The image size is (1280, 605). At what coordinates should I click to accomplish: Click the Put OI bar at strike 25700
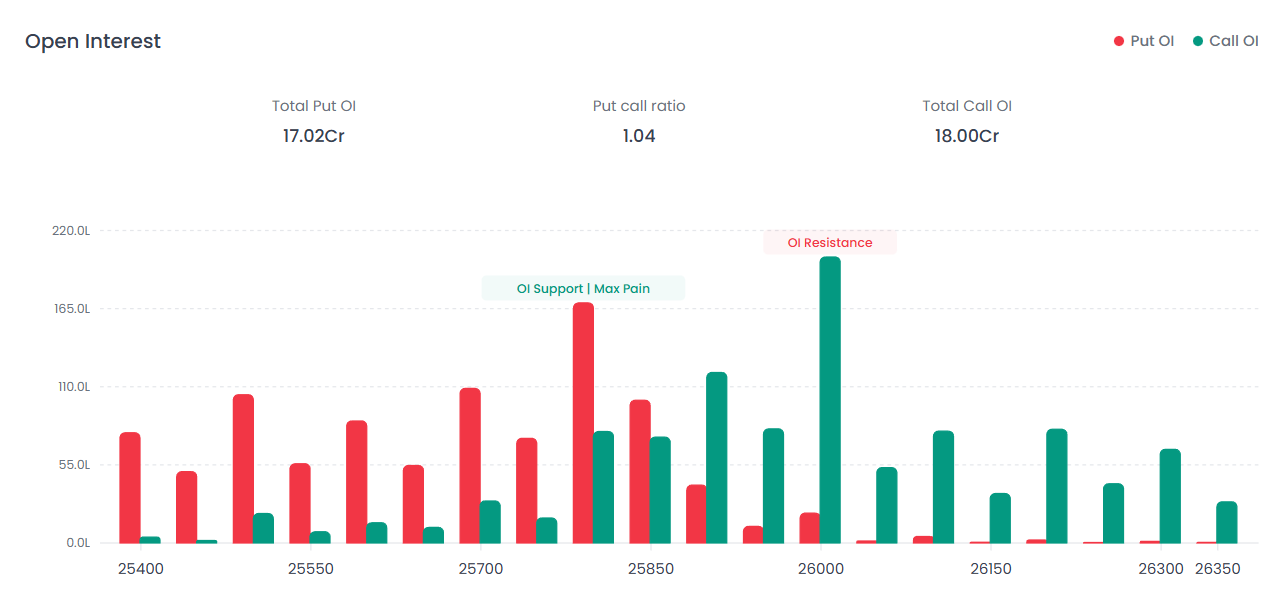pos(470,465)
